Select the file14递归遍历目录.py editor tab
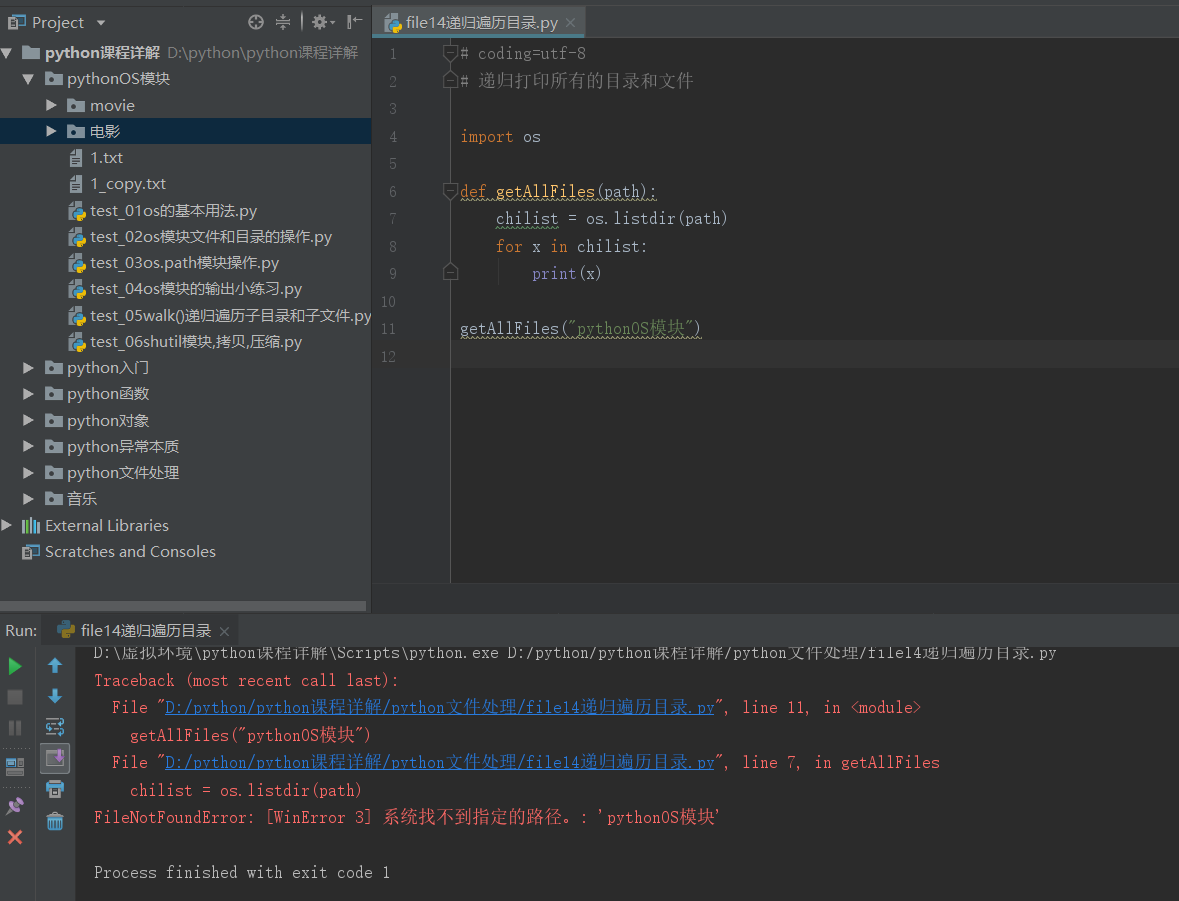Screen dimensions: 1179x901 [481, 23]
